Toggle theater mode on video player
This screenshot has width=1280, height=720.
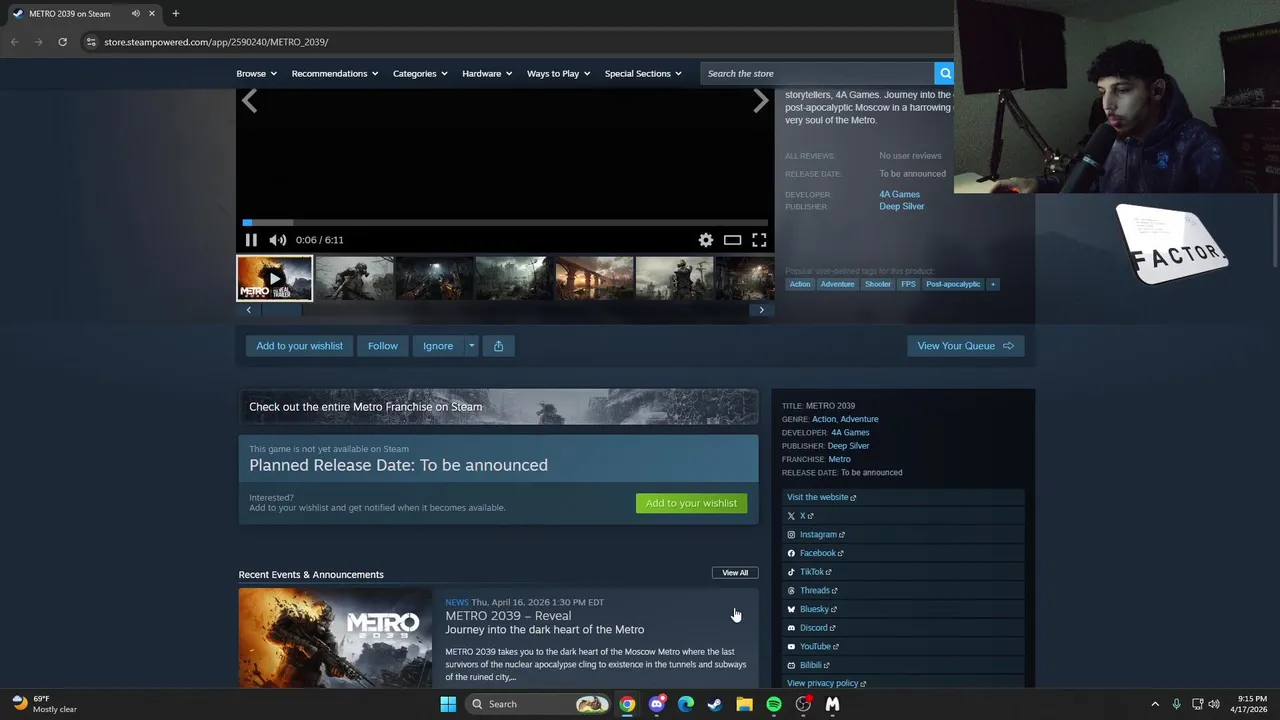point(733,240)
